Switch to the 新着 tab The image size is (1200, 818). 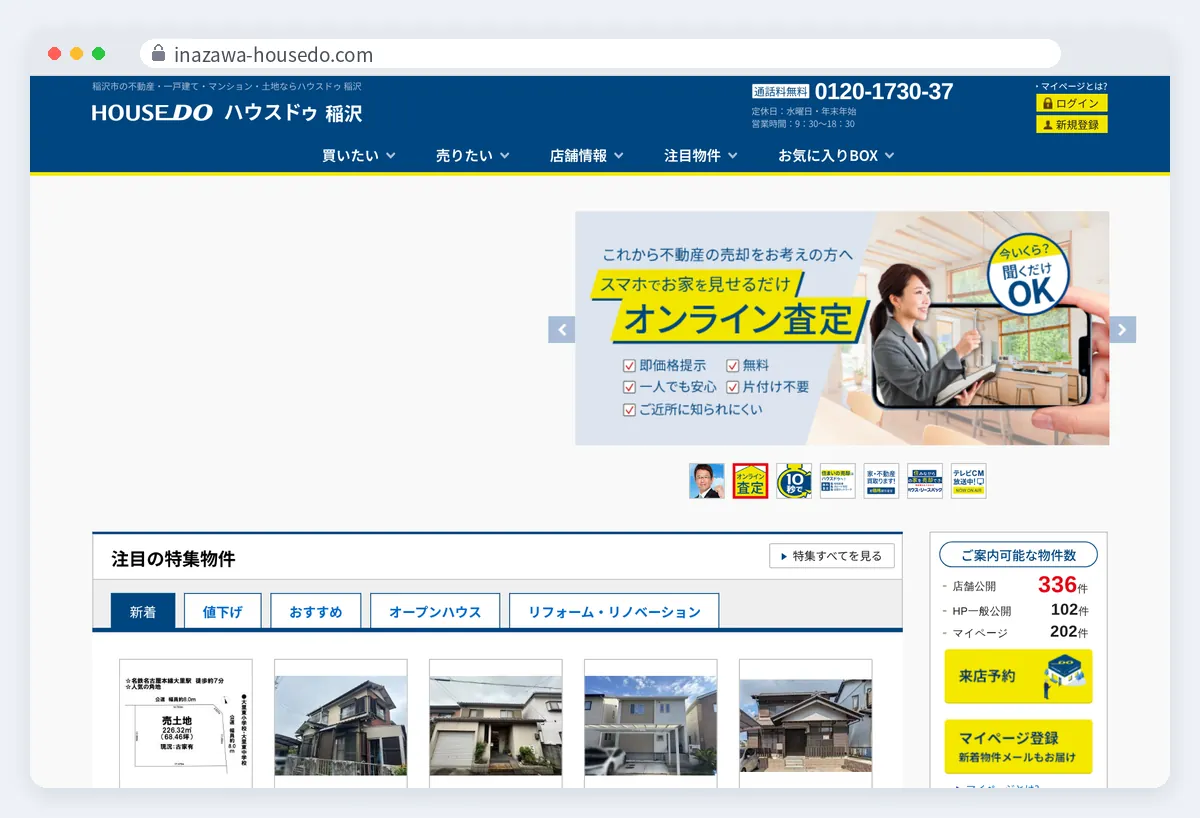coord(143,611)
